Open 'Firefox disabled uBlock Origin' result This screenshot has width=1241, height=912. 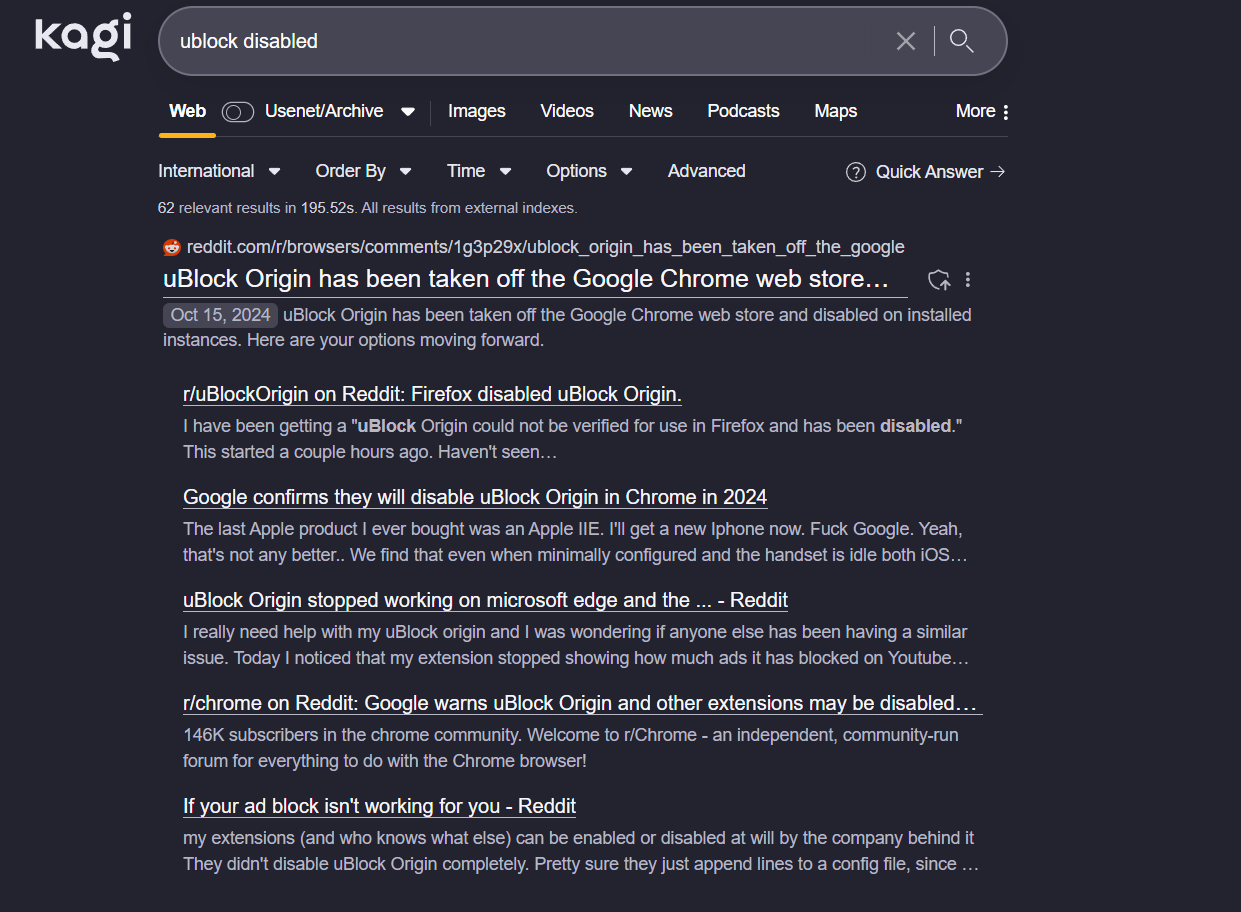(x=432, y=394)
